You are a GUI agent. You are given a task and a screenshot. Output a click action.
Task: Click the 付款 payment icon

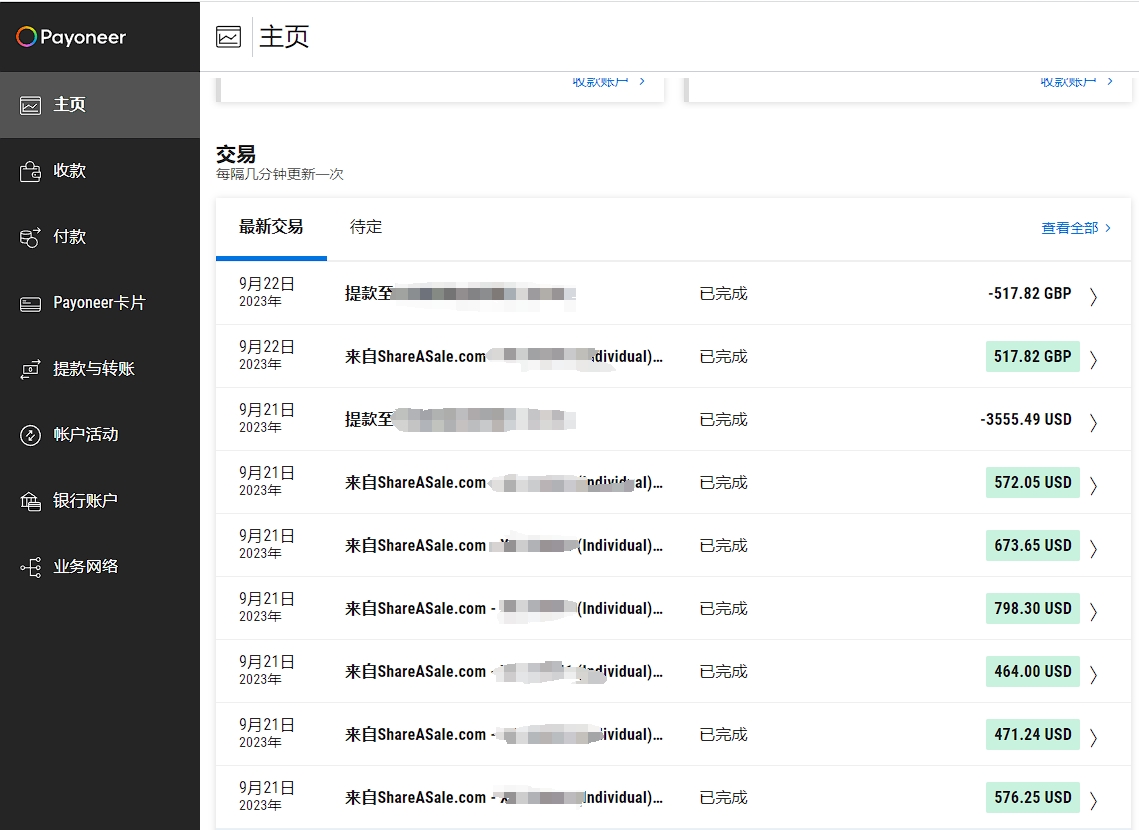(31, 237)
